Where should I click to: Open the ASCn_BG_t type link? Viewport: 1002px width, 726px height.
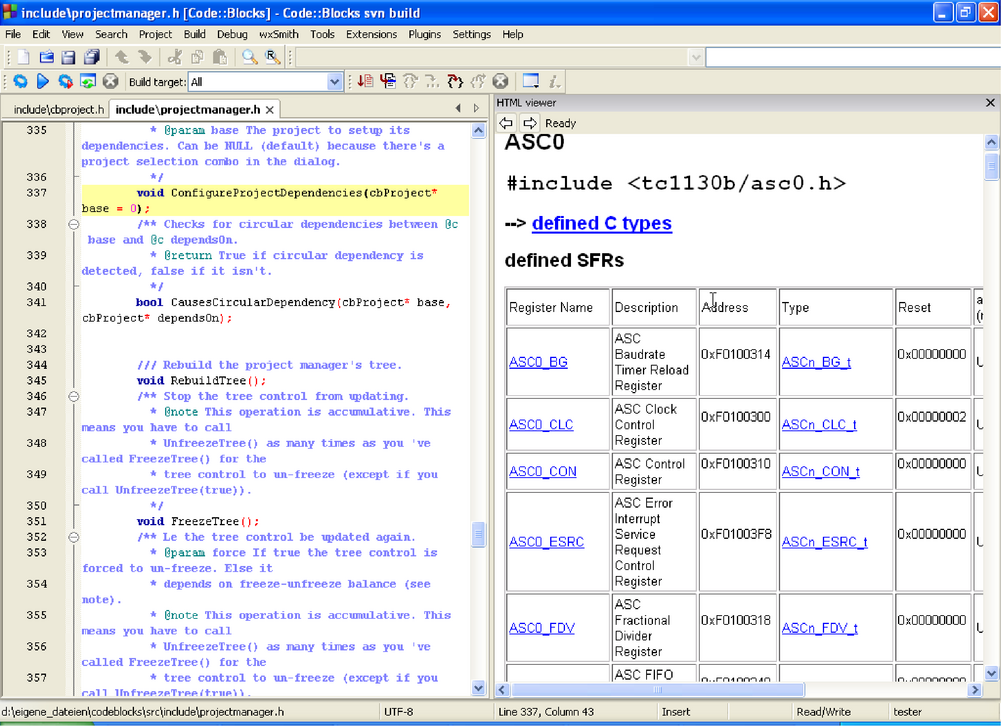coord(816,362)
